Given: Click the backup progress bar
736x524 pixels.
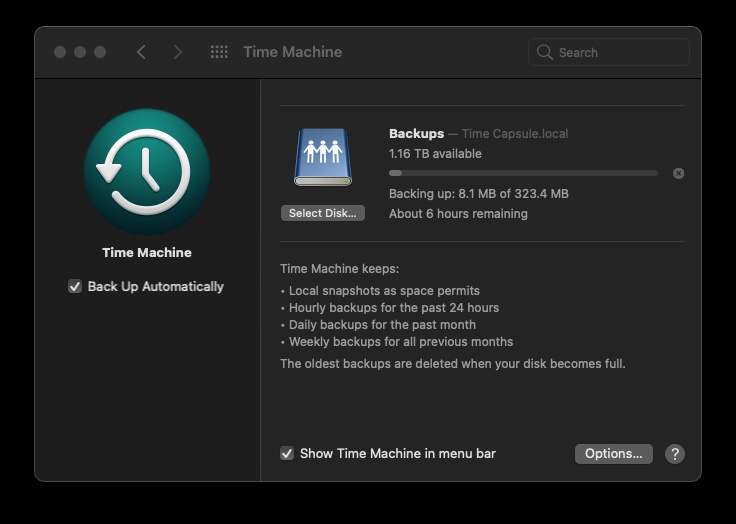Looking at the screenshot, I should (523, 173).
